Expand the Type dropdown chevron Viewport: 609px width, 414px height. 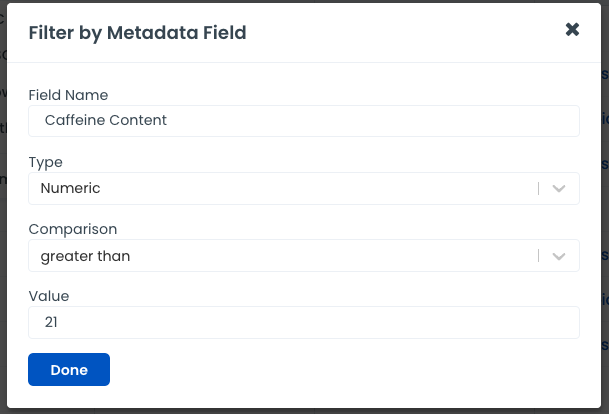559,188
